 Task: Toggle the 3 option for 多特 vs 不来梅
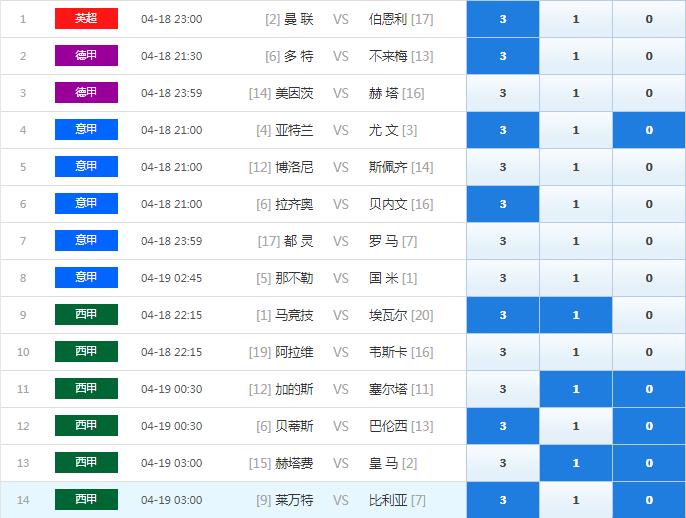pos(503,56)
